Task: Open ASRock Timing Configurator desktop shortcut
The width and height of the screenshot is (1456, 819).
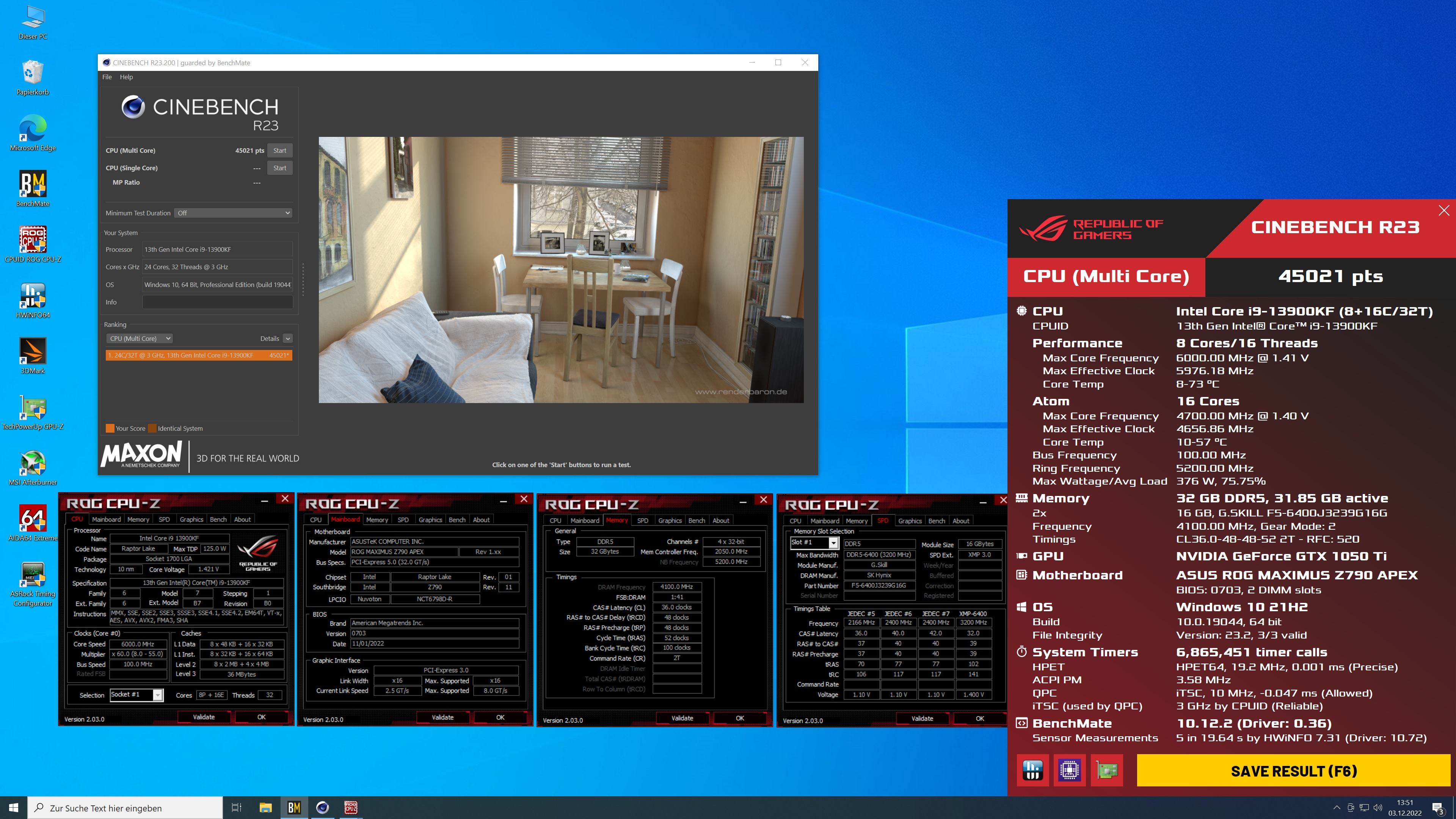Action: (x=33, y=584)
